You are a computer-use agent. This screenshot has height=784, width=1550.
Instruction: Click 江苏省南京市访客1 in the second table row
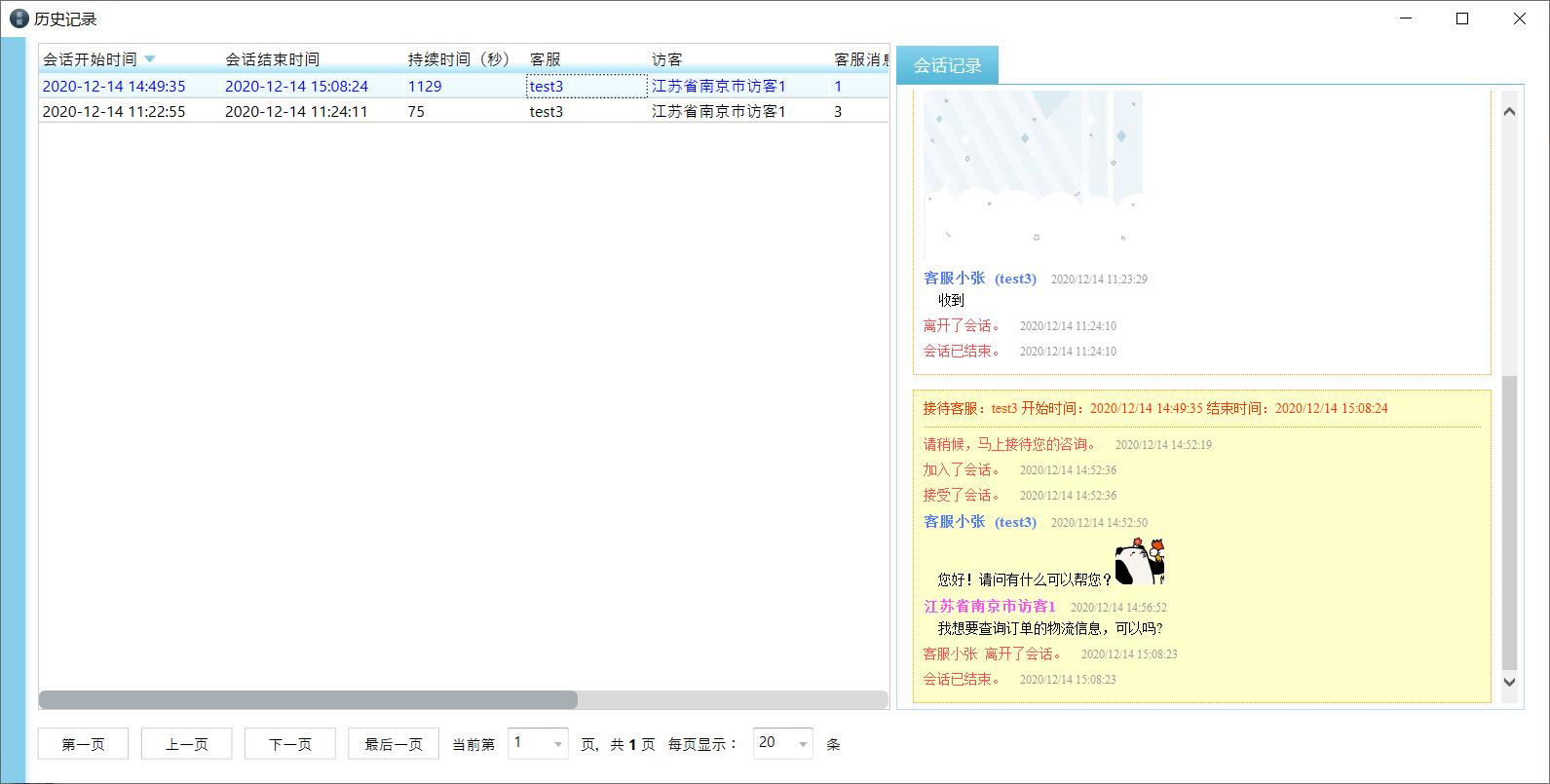719,111
